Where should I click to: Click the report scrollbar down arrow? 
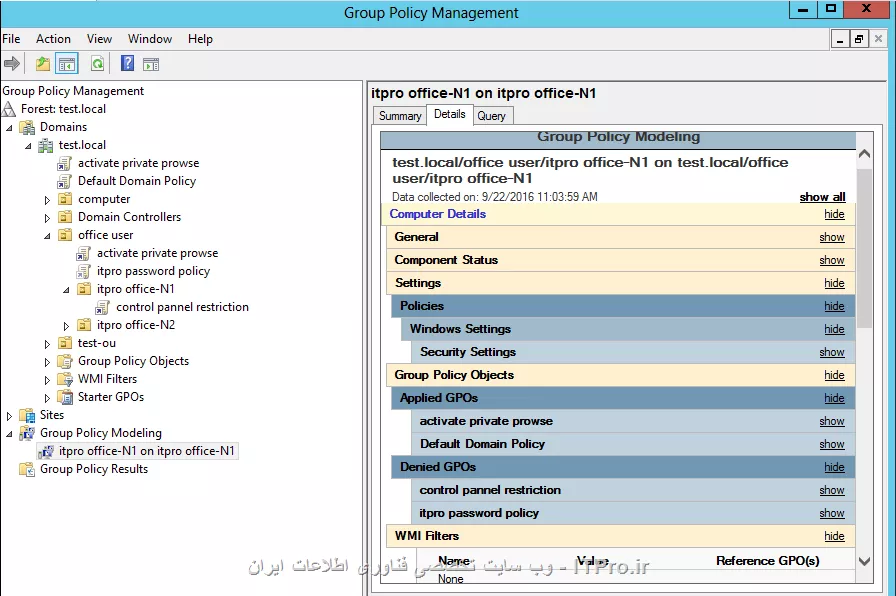coord(865,561)
